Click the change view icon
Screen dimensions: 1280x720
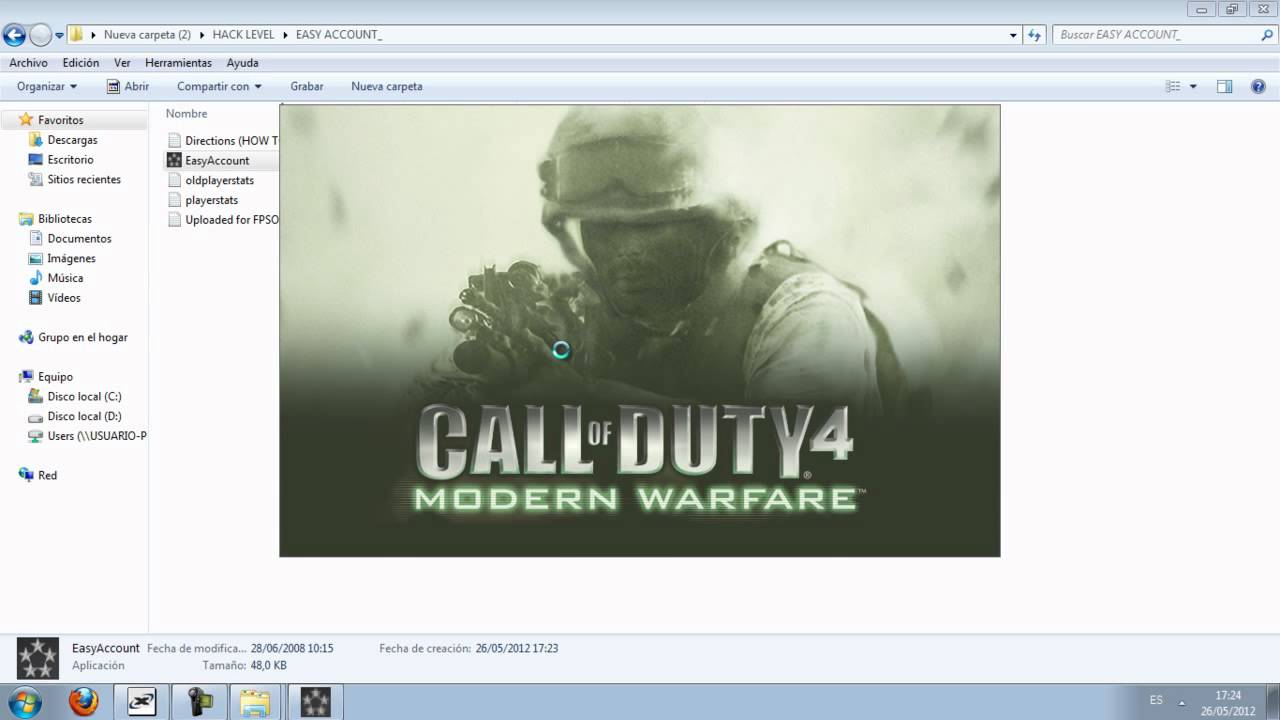coord(1173,87)
